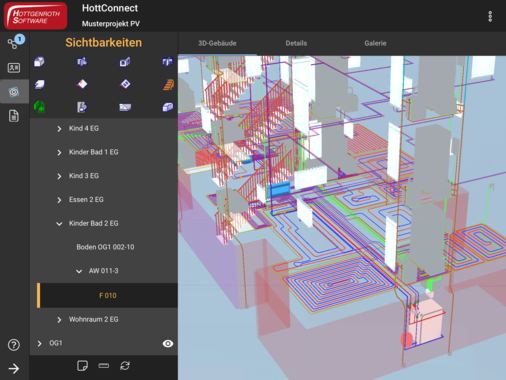Screen dimensions: 506x380
Task: Switch to the Galerie tab
Action: 375,43
